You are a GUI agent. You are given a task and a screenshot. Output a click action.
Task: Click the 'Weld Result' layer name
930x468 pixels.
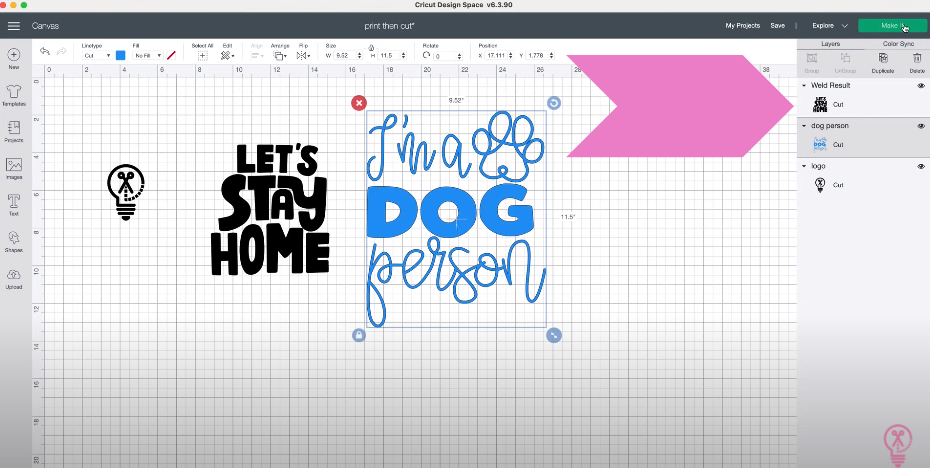pos(830,85)
